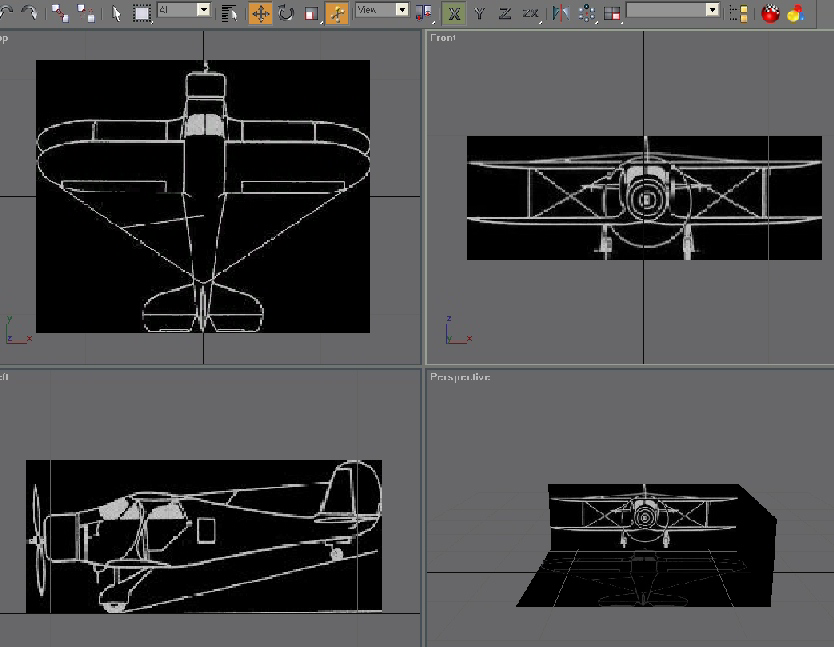Toggle the X axis constraint
This screenshot has width=834, height=647.
[455, 13]
